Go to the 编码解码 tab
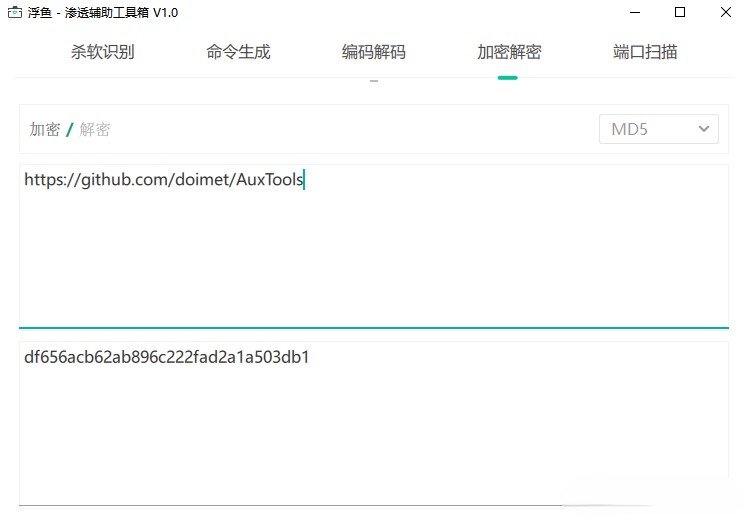This screenshot has height=528, width=747. [x=374, y=51]
